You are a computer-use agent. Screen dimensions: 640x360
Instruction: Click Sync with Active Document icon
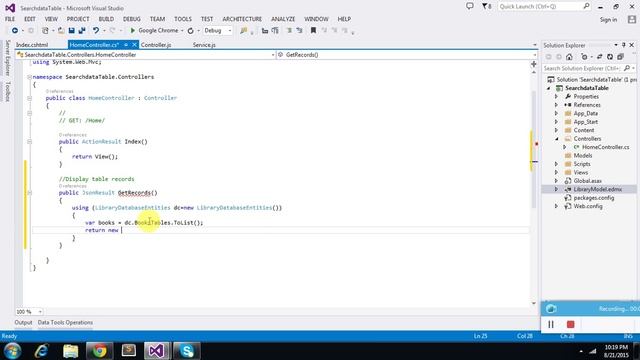(x=600, y=57)
